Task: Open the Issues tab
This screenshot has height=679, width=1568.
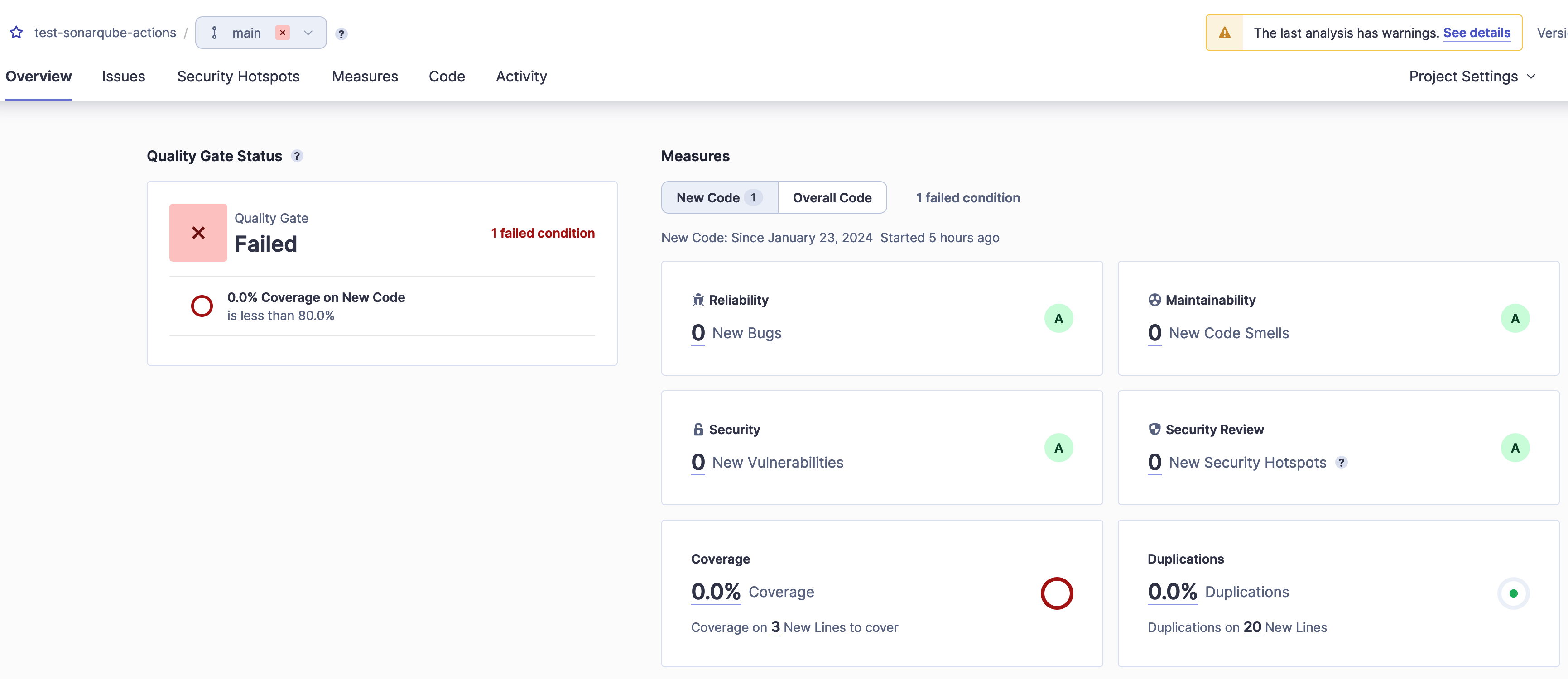Action: click(x=124, y=77)
